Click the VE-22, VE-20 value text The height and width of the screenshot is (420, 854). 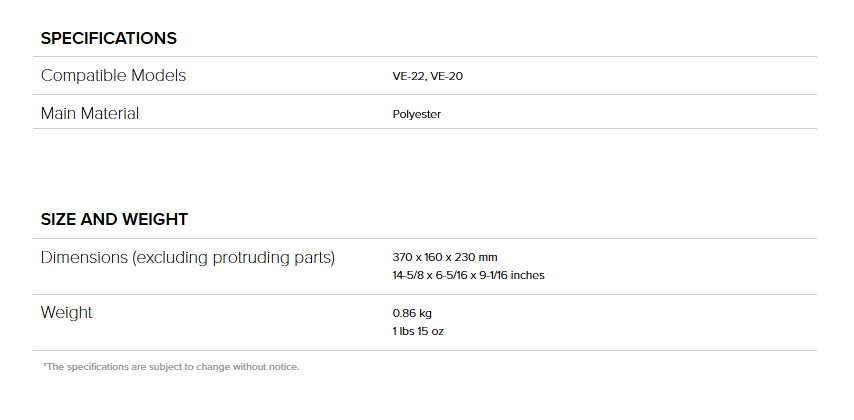point(428,76)
